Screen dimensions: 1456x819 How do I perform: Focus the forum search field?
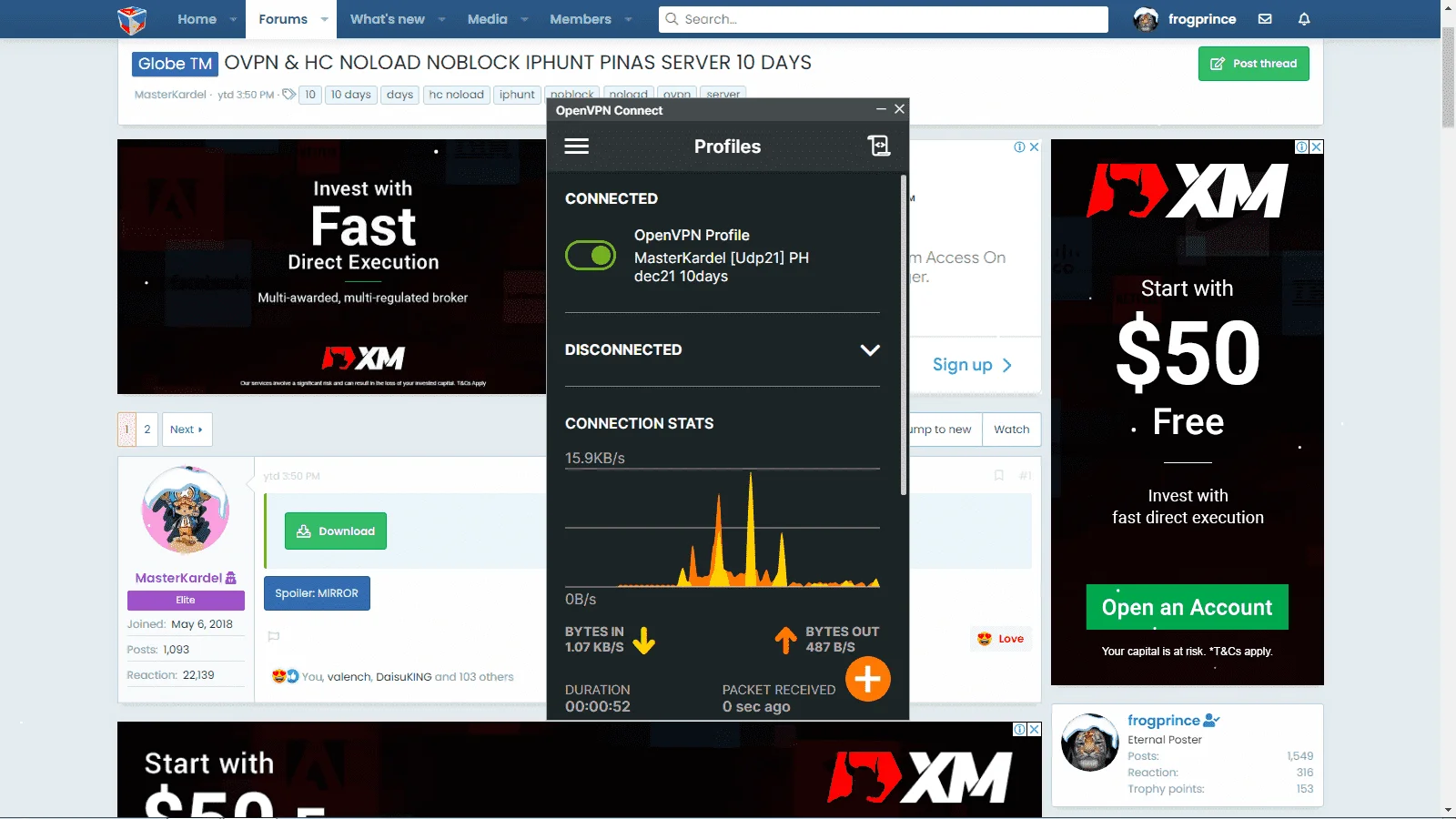(884, 19)
